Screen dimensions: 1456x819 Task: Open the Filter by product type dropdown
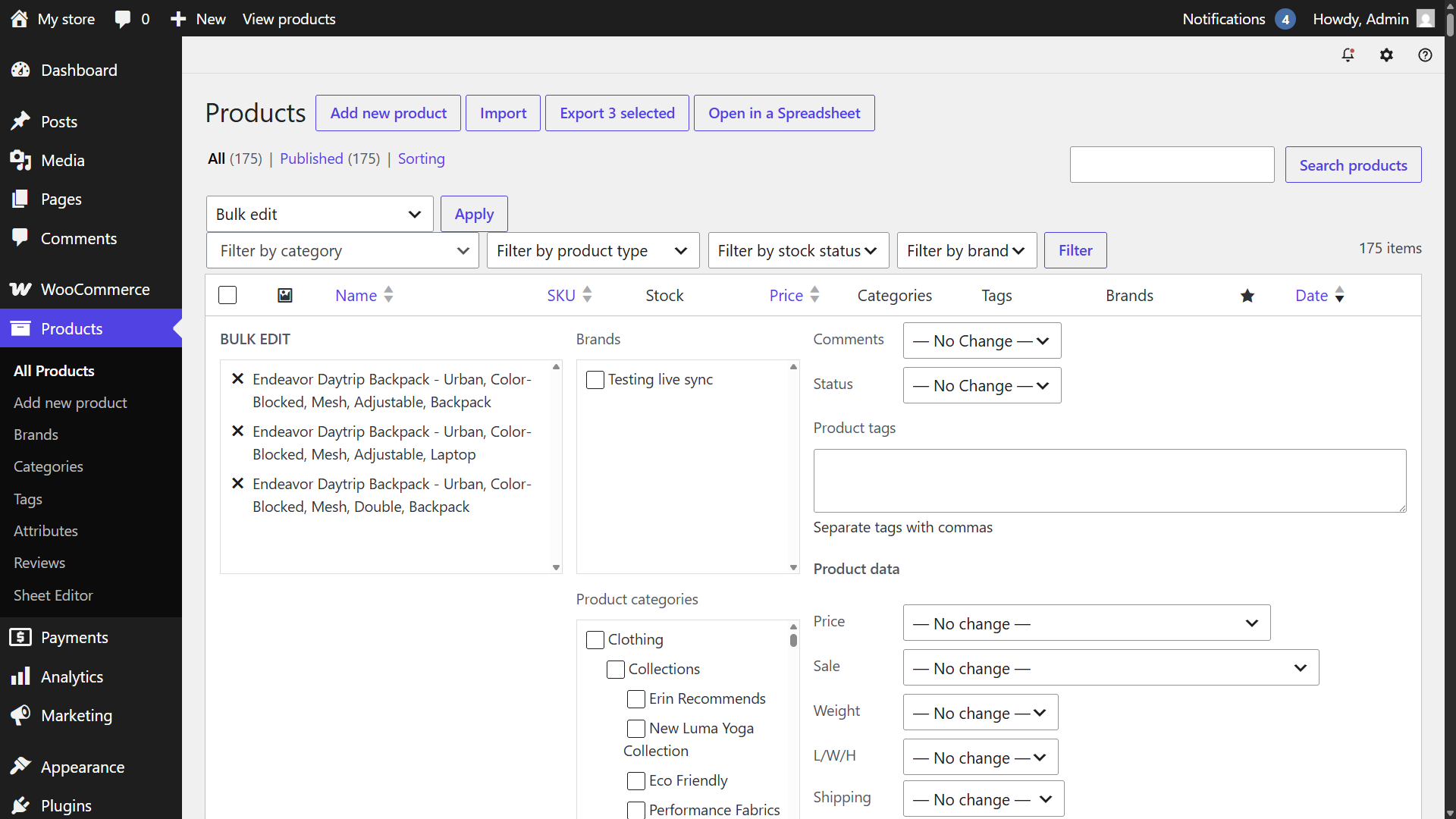[592, 250]
